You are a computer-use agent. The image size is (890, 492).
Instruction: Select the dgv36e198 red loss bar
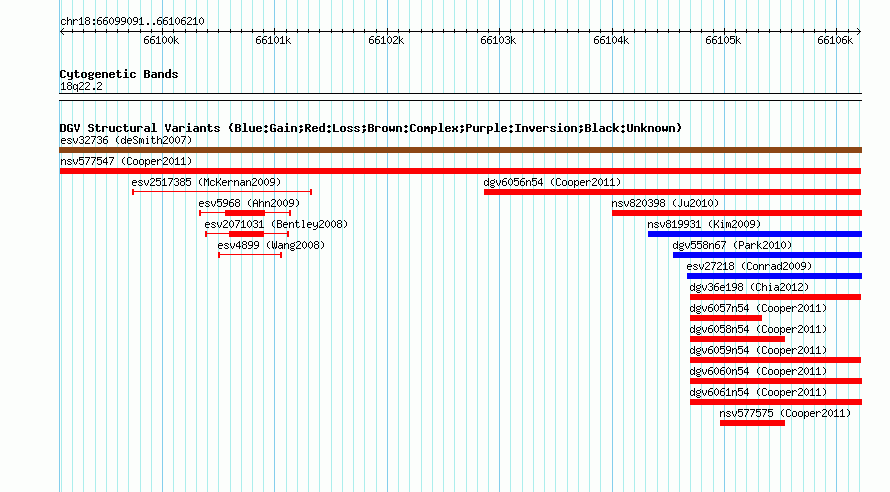click(775, 297)
